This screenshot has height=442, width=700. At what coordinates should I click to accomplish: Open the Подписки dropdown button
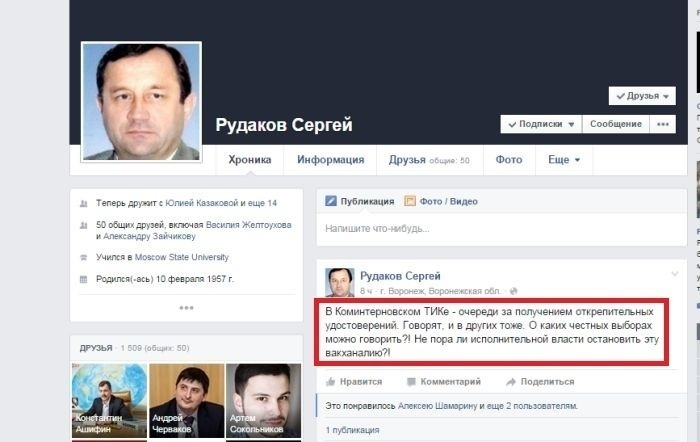pyautogui.click(x=541, y=124)
